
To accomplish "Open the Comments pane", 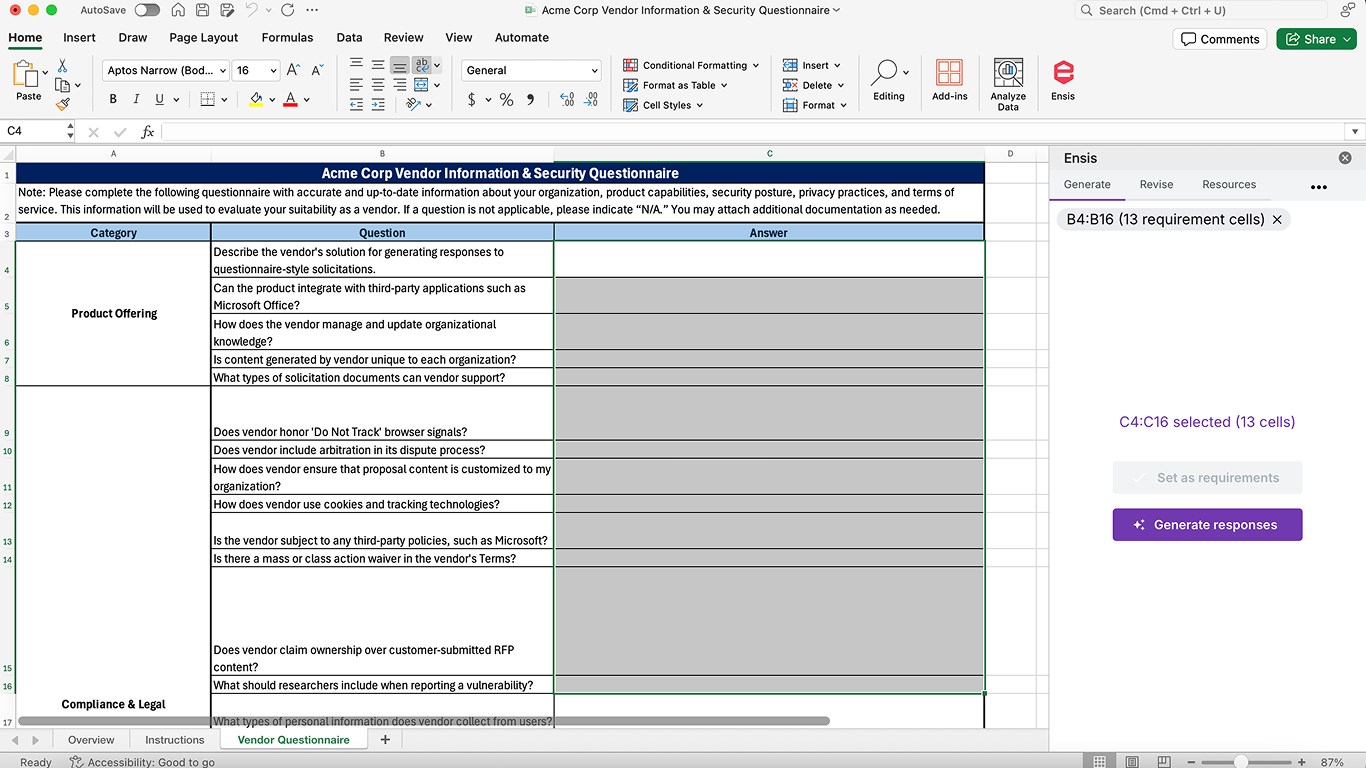I will 1219,39.
